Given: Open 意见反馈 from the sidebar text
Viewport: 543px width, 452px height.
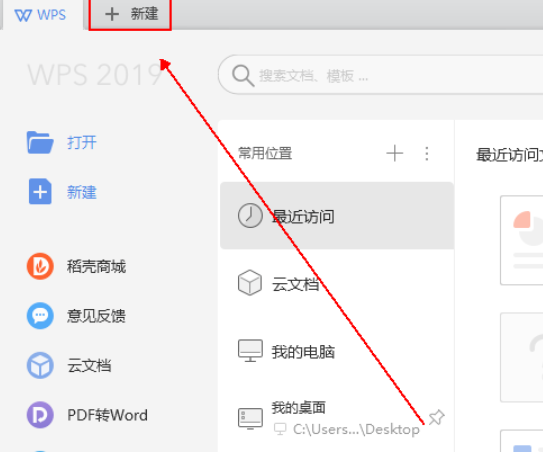Looking at the screenshot, I should 96,316.
